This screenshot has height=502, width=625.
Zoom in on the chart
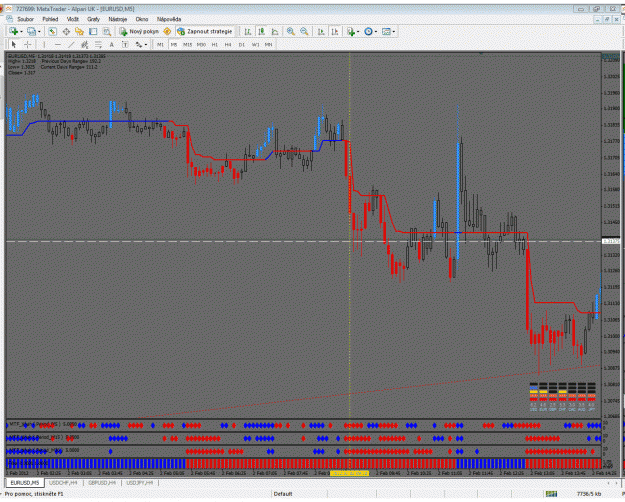click(x=291, y=31)
